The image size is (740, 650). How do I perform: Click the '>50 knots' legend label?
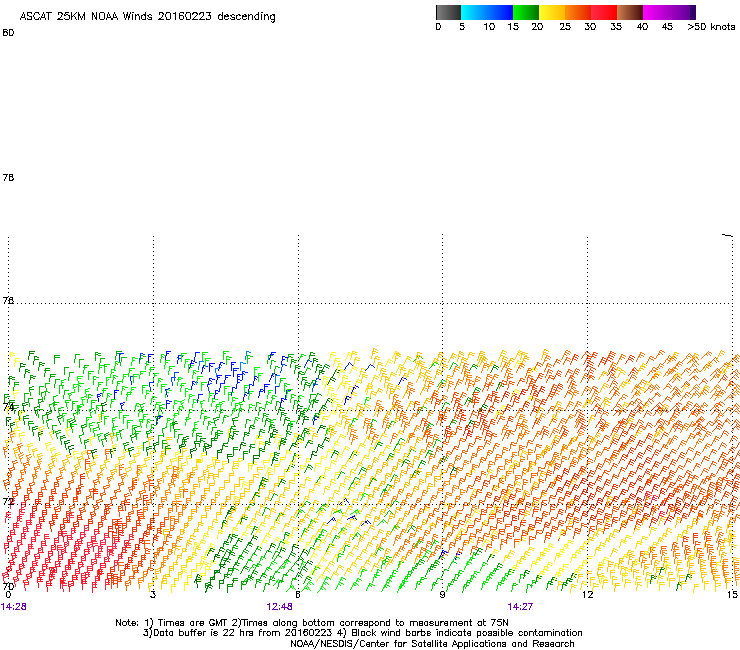[x=711, y=27]
